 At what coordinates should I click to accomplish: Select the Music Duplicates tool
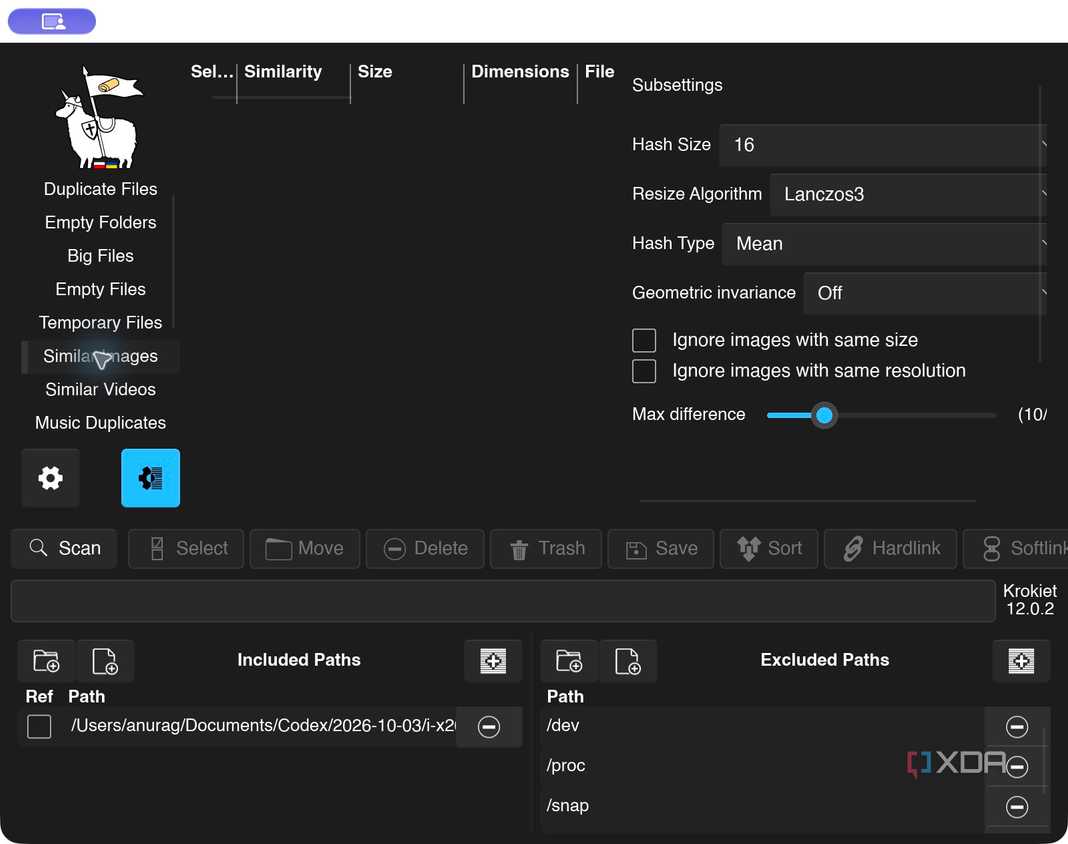(x=100, y=422)
